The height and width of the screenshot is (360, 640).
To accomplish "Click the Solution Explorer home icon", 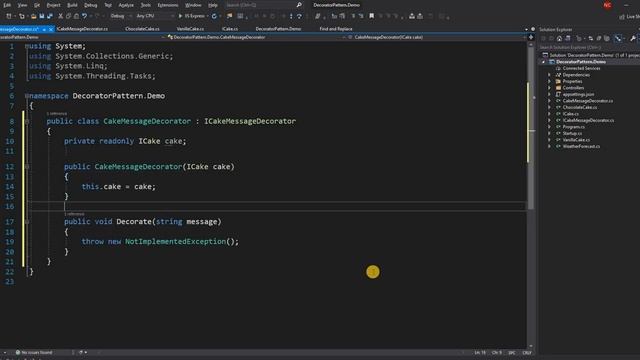I will 559,38.
